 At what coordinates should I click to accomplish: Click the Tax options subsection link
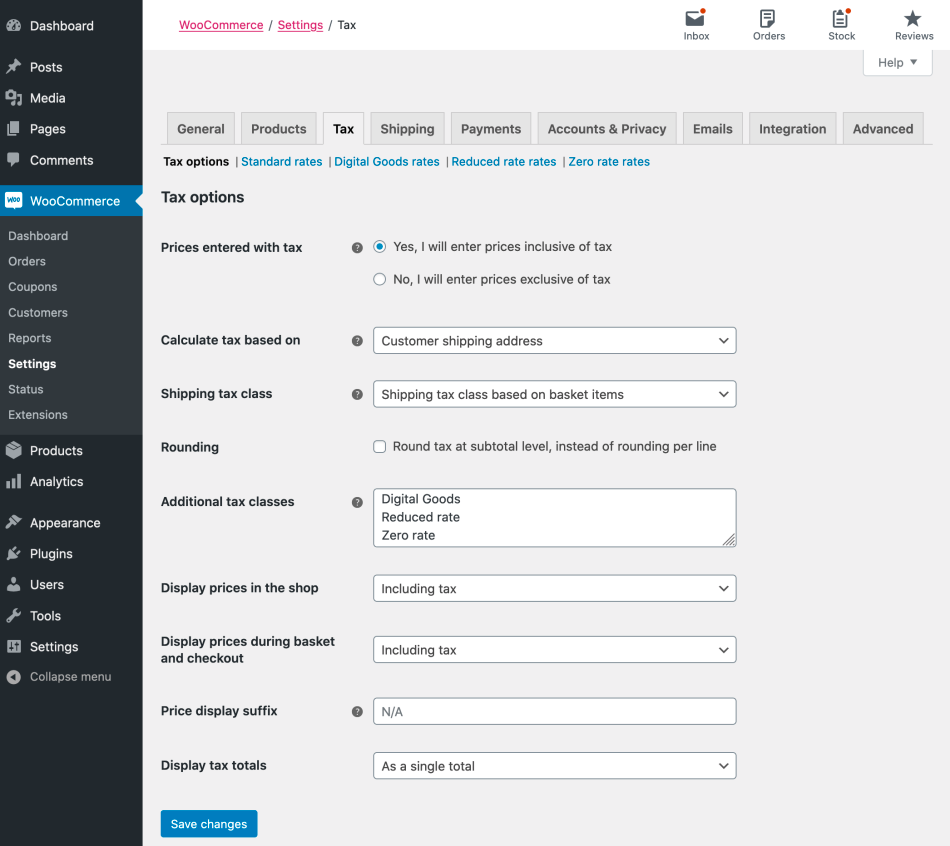click(x=196, y=162)
